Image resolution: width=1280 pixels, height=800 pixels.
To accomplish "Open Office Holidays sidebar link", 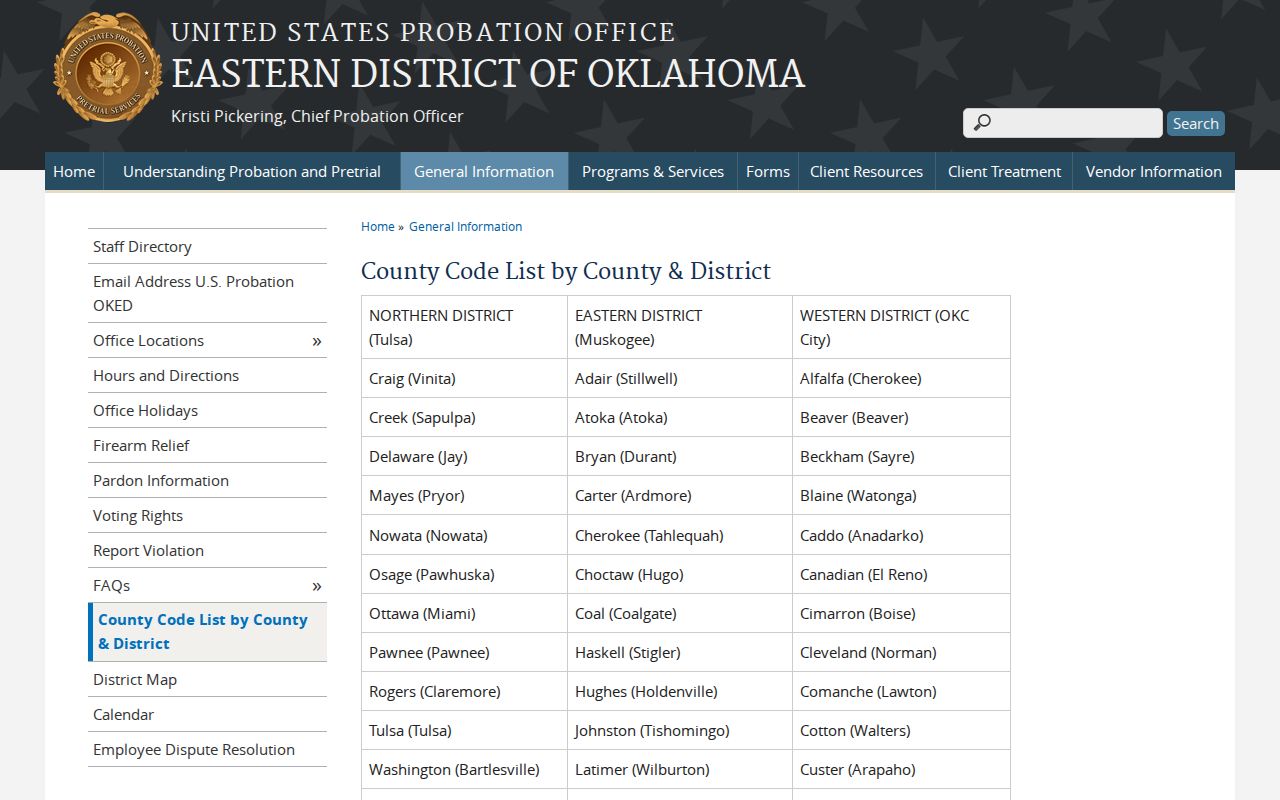I will (207, 411).
